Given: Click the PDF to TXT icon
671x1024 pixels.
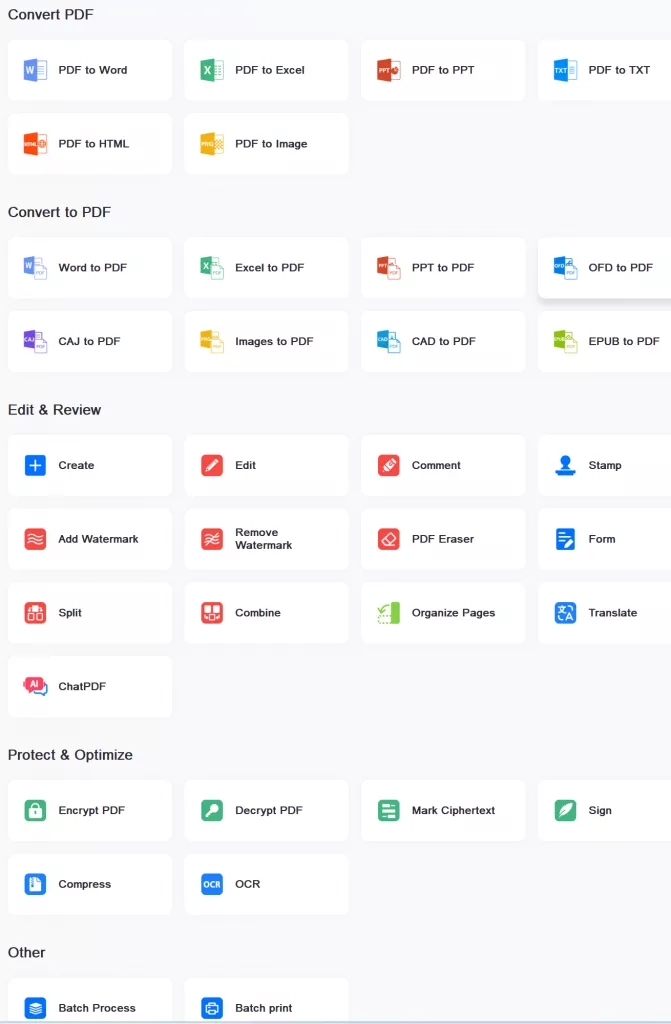Looking at the screenshot, I should [565, 70].
